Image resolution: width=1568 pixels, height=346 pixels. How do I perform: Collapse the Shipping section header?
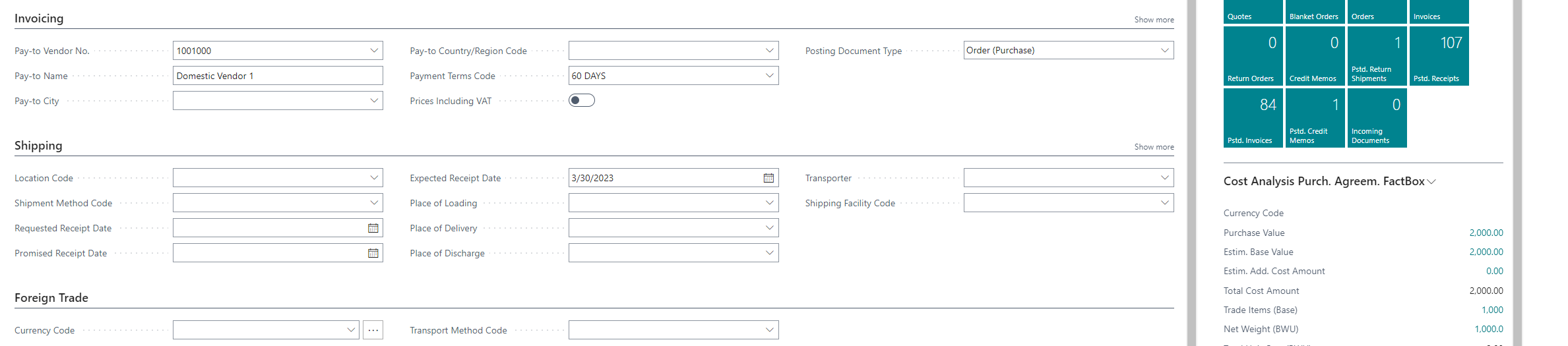(x=38, y=146)
